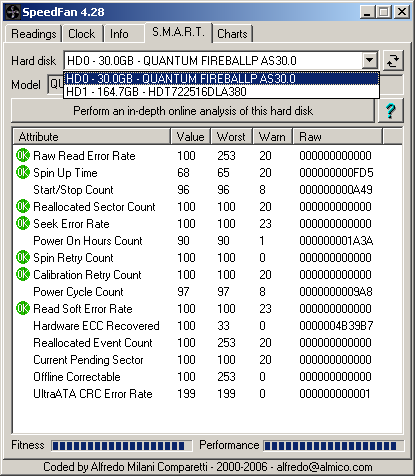Image resolution: width=415 pixels, height=476 pixels.
Task: Click OK icon beside Read Soft Error Rate
Action: [x=23, y=309]
